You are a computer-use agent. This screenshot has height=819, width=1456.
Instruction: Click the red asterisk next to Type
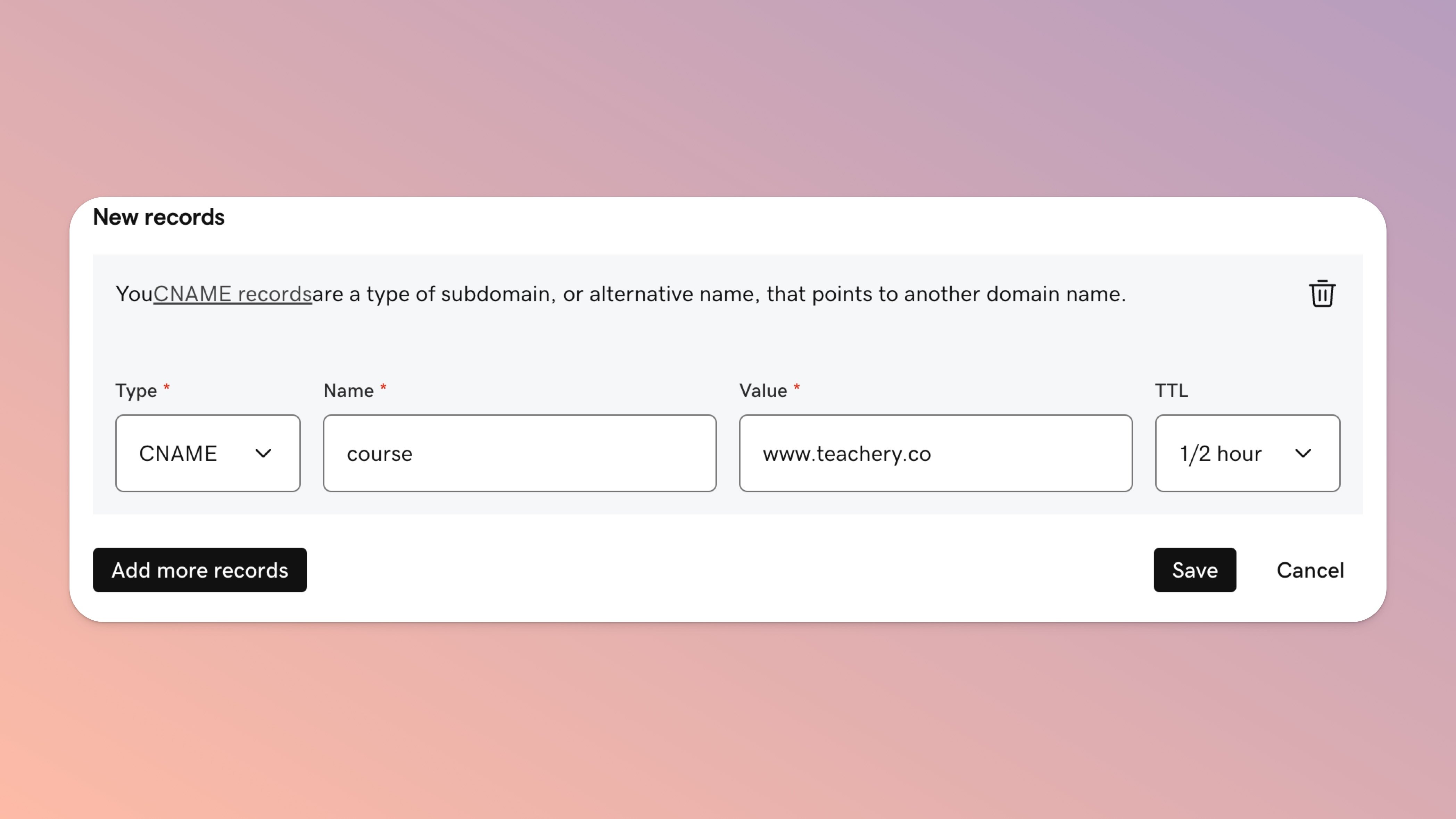(167, 387)
